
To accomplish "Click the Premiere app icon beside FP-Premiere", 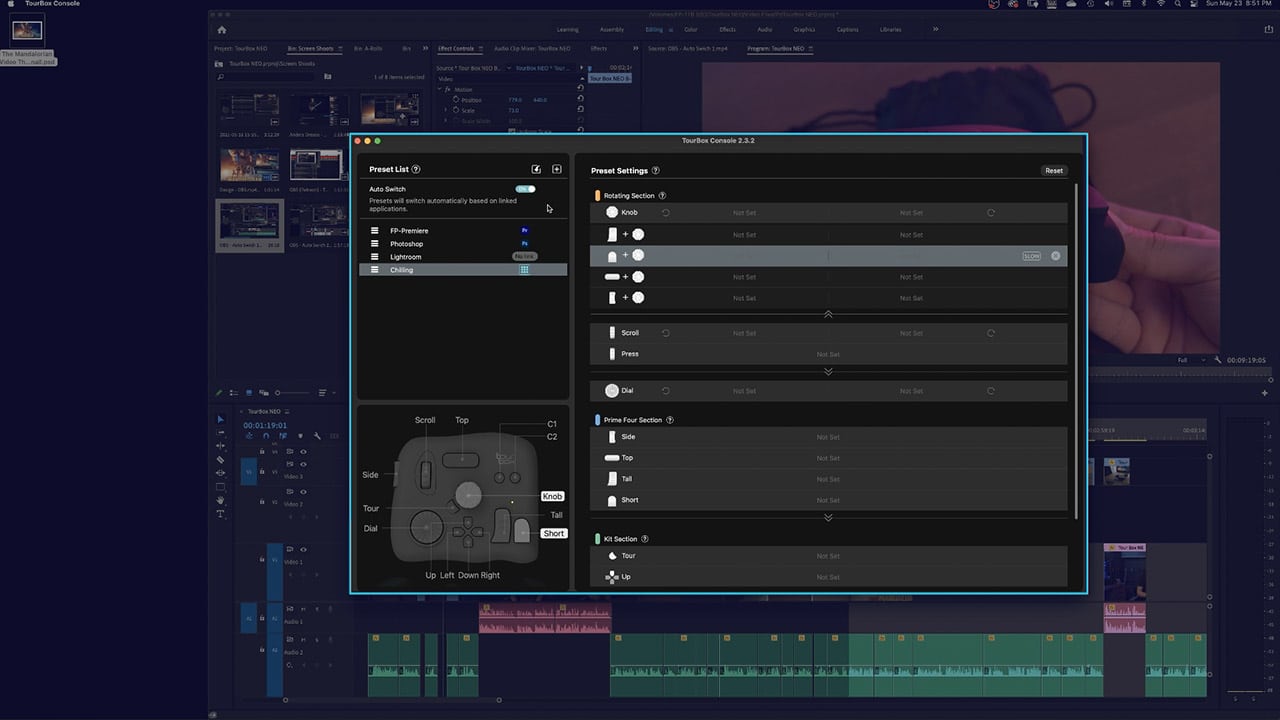I will (524, 231).
